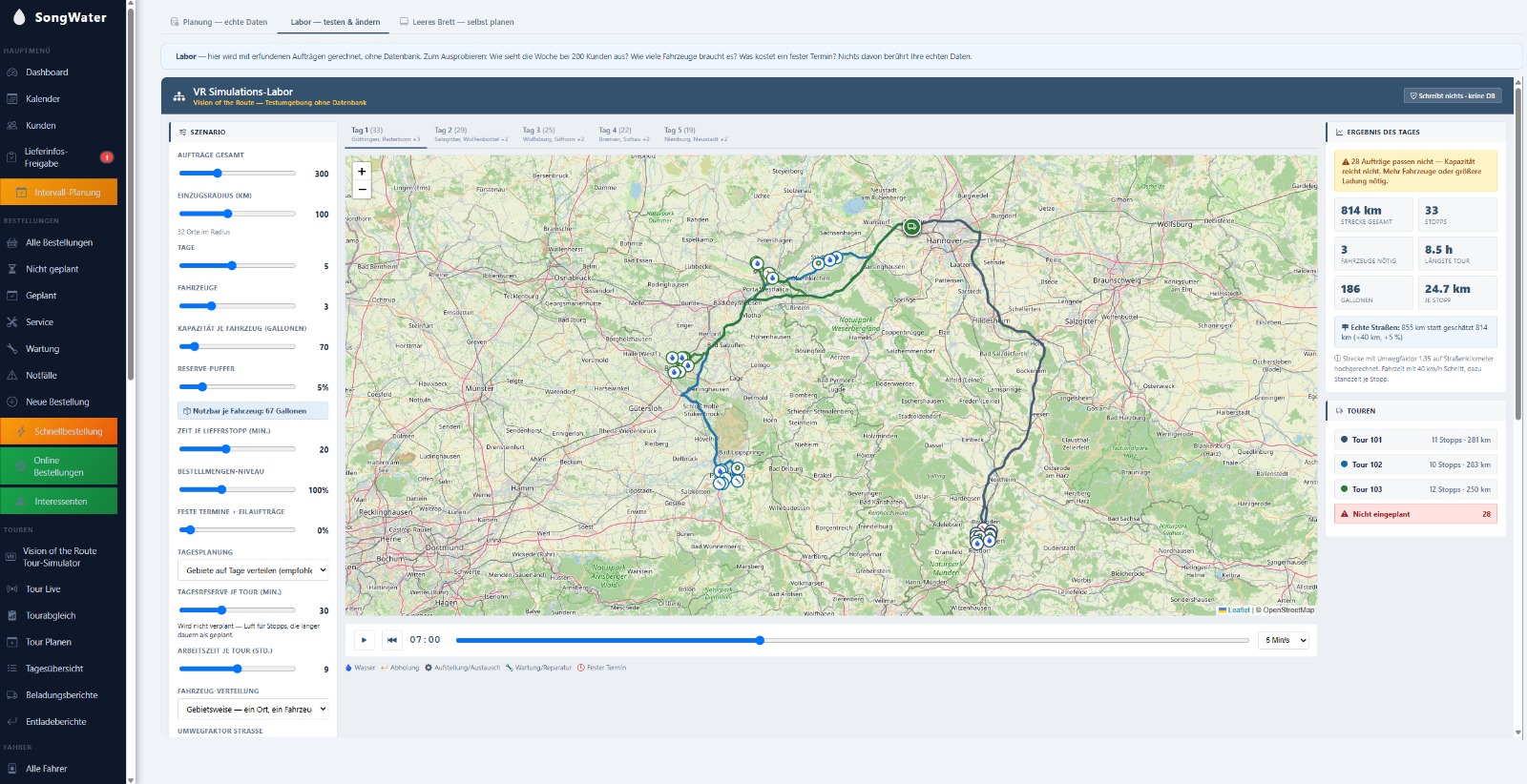The image size is (1527, 784).
Task: Adjust the Fahrzeuge slider
Action: coord(238,306)
